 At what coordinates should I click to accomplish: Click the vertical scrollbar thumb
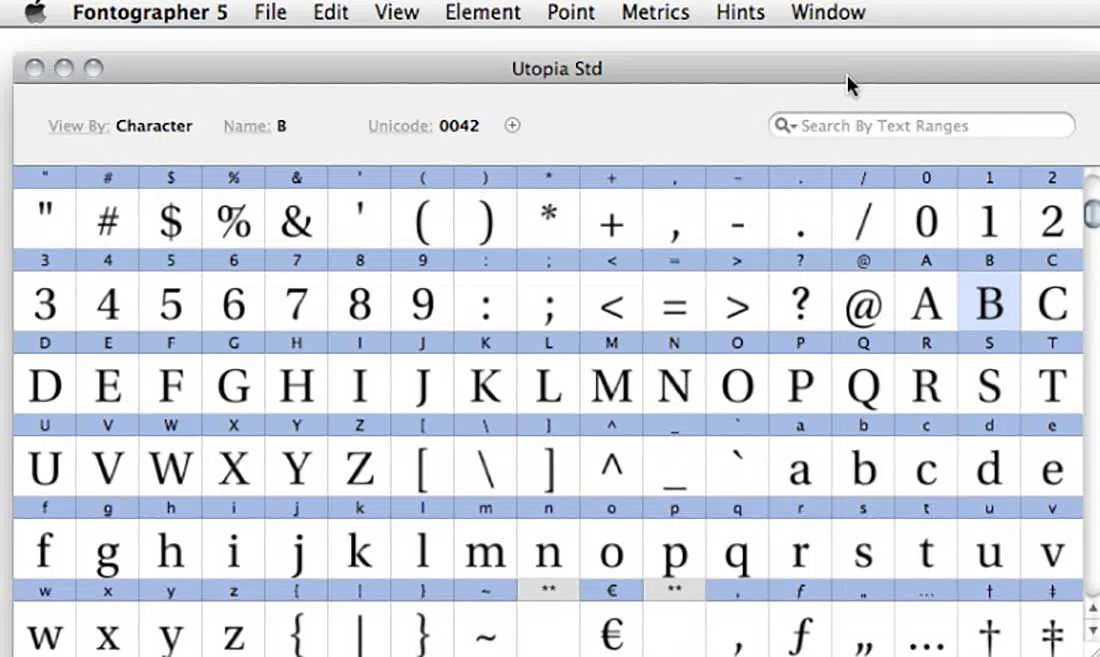(x=1091, y=214)
